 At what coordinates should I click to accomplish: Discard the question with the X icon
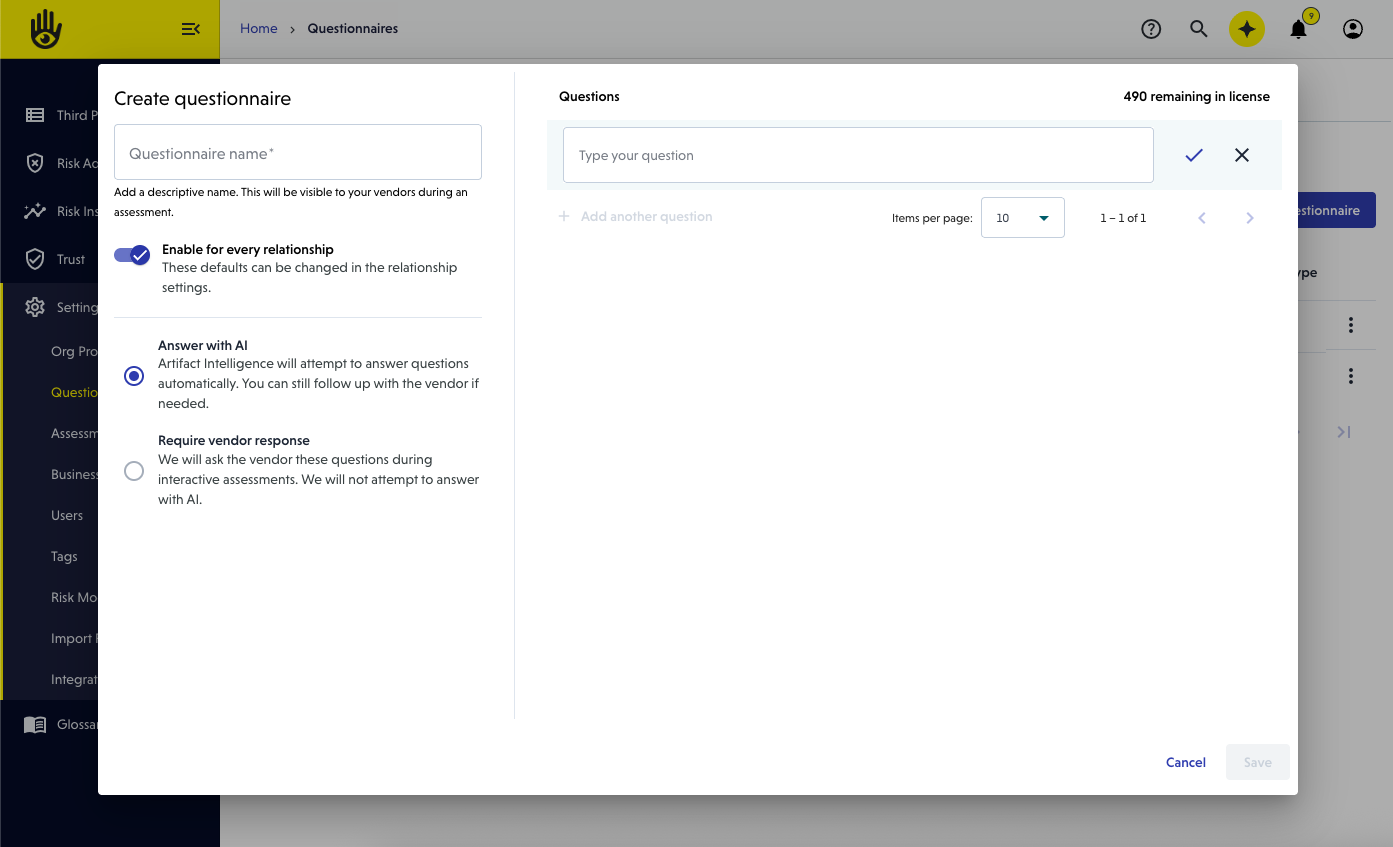(1242, 155)
